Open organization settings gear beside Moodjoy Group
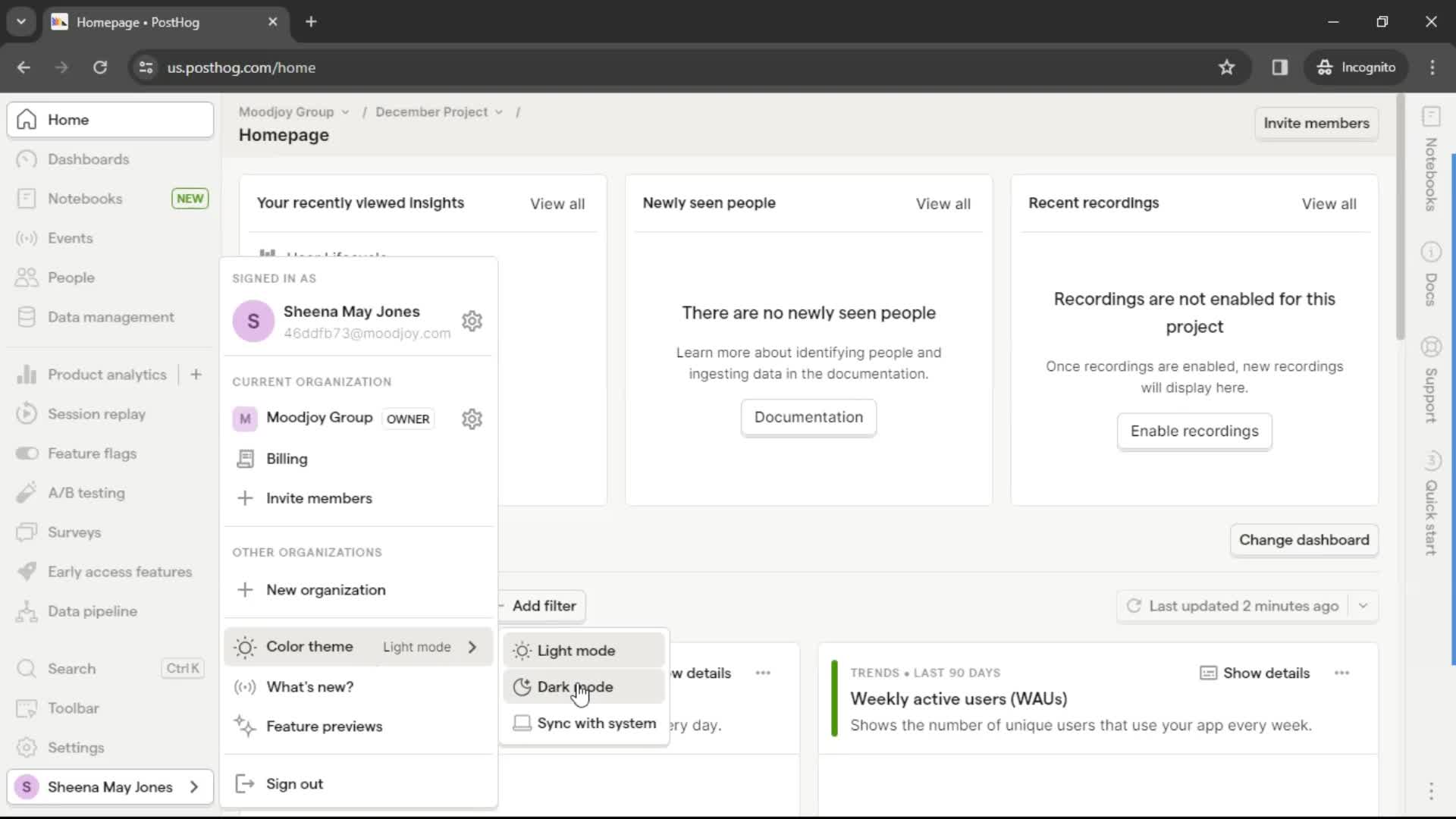This screenshot has height=819, width=1456. point(472,419)
